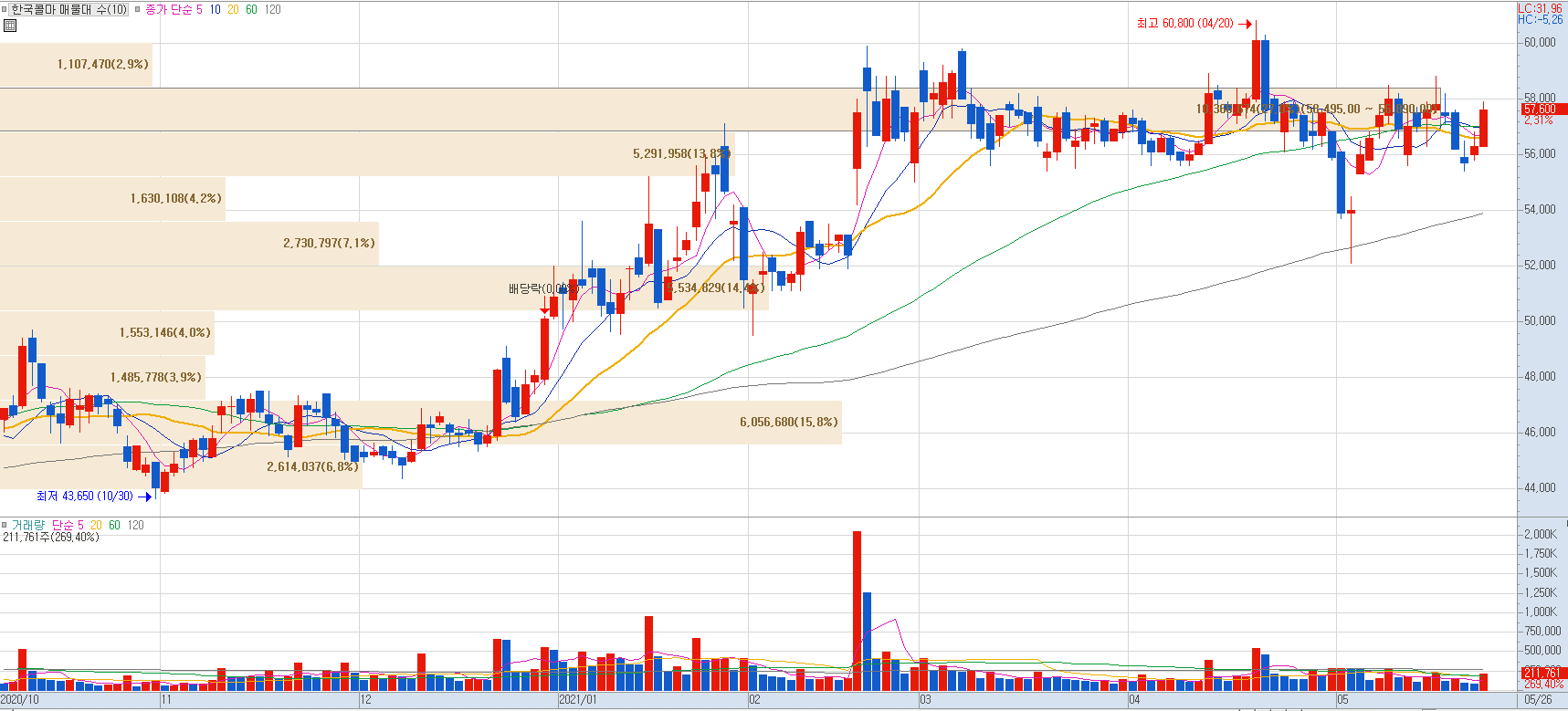Click the volume 단순 moving average label

coord(62,525)
